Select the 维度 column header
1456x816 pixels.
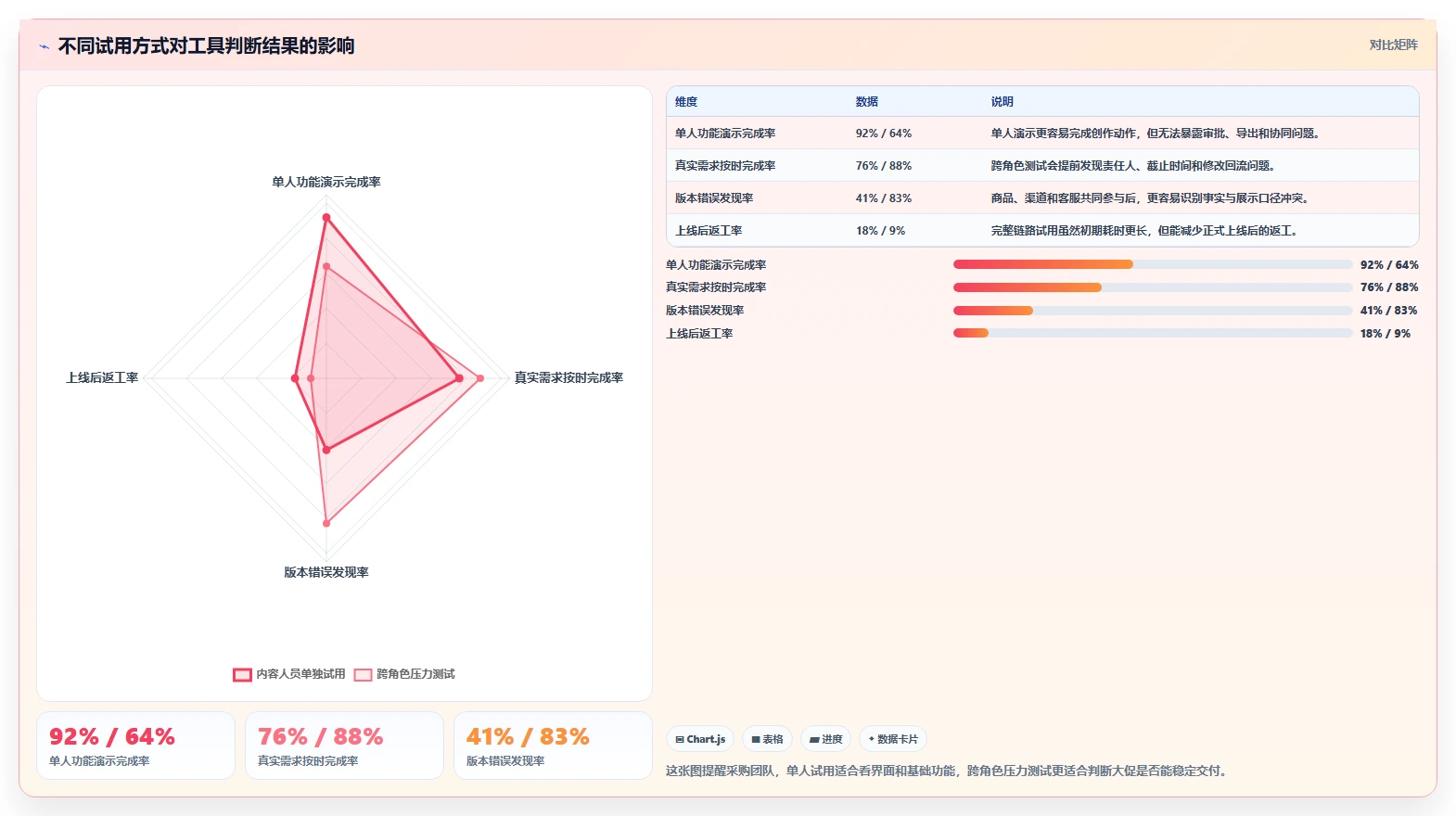coord(686,102)
